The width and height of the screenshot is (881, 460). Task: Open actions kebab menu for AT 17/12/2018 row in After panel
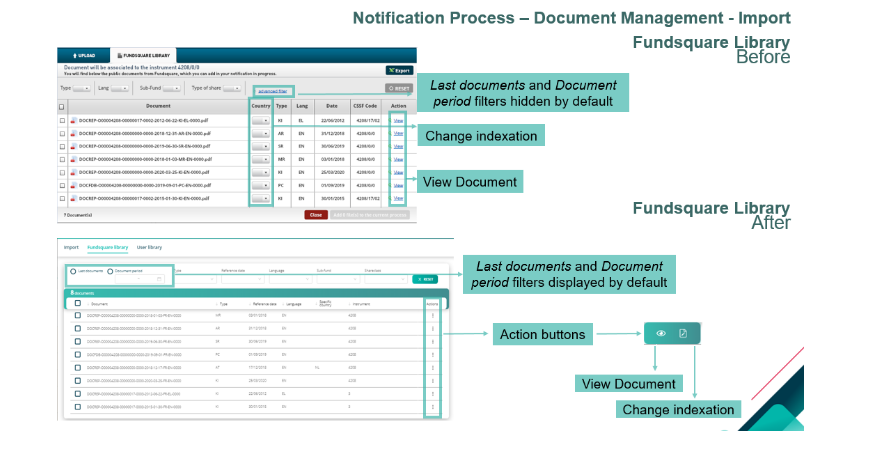[433, 368]
